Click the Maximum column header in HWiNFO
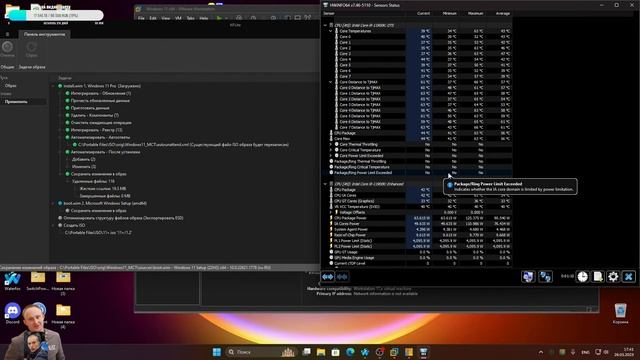This screenshot has height=360, width=640. pyautogui.click(x=476, y=13)
